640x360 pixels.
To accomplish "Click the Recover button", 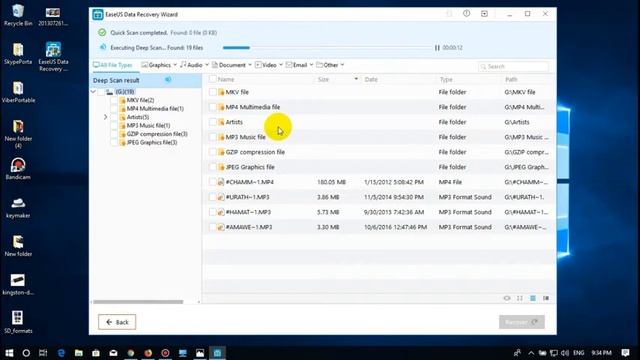I will pos(522,322).
